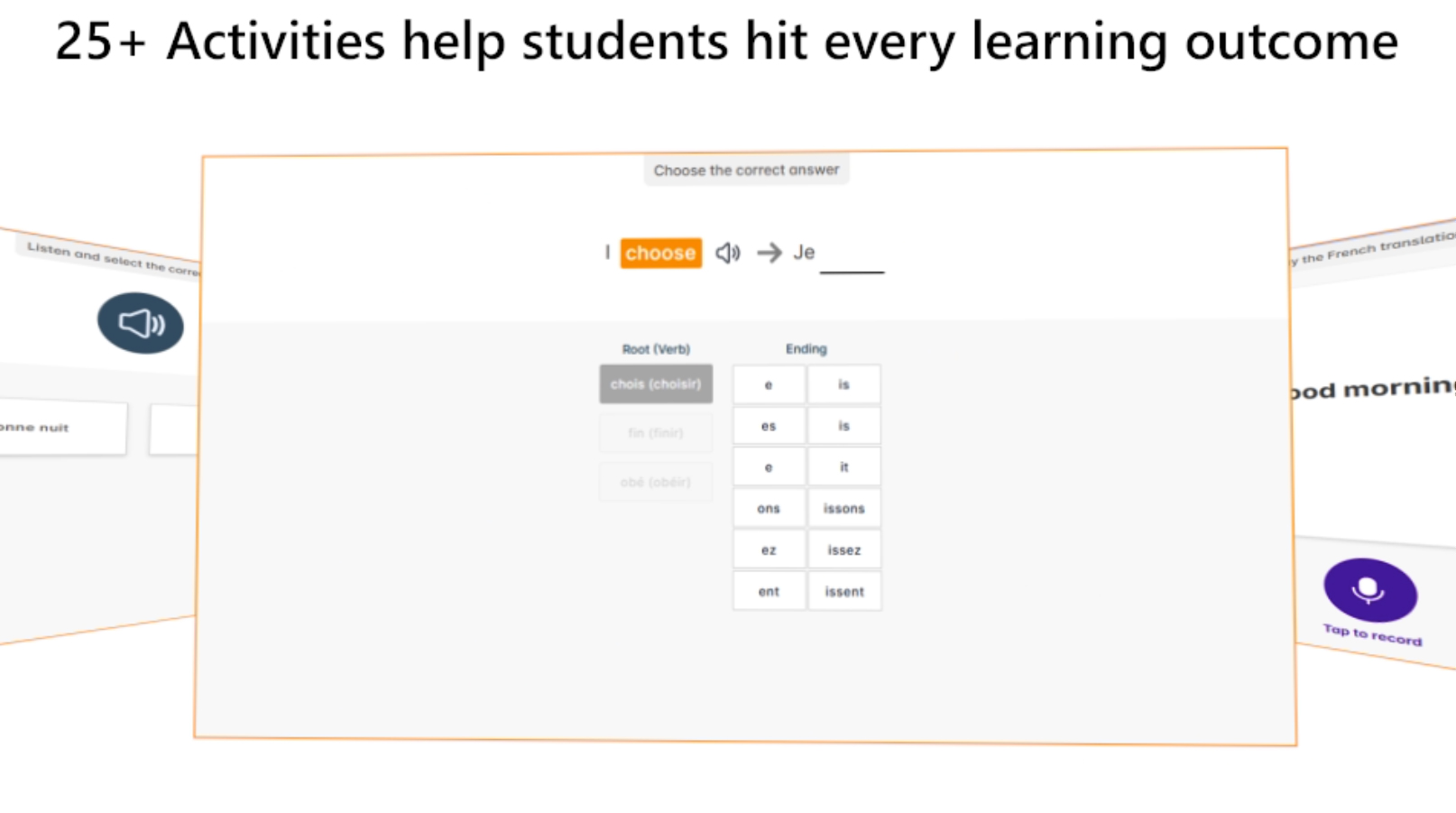Pick the "obé (obéir)" root option
The image size is (1456, 813).
click(x=656, y=482)
